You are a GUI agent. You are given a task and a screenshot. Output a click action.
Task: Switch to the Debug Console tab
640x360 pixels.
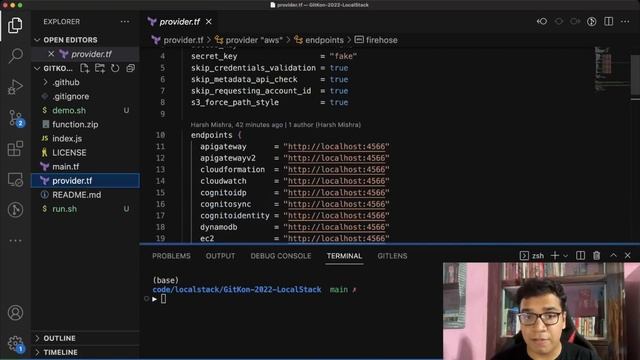(281, 256)
